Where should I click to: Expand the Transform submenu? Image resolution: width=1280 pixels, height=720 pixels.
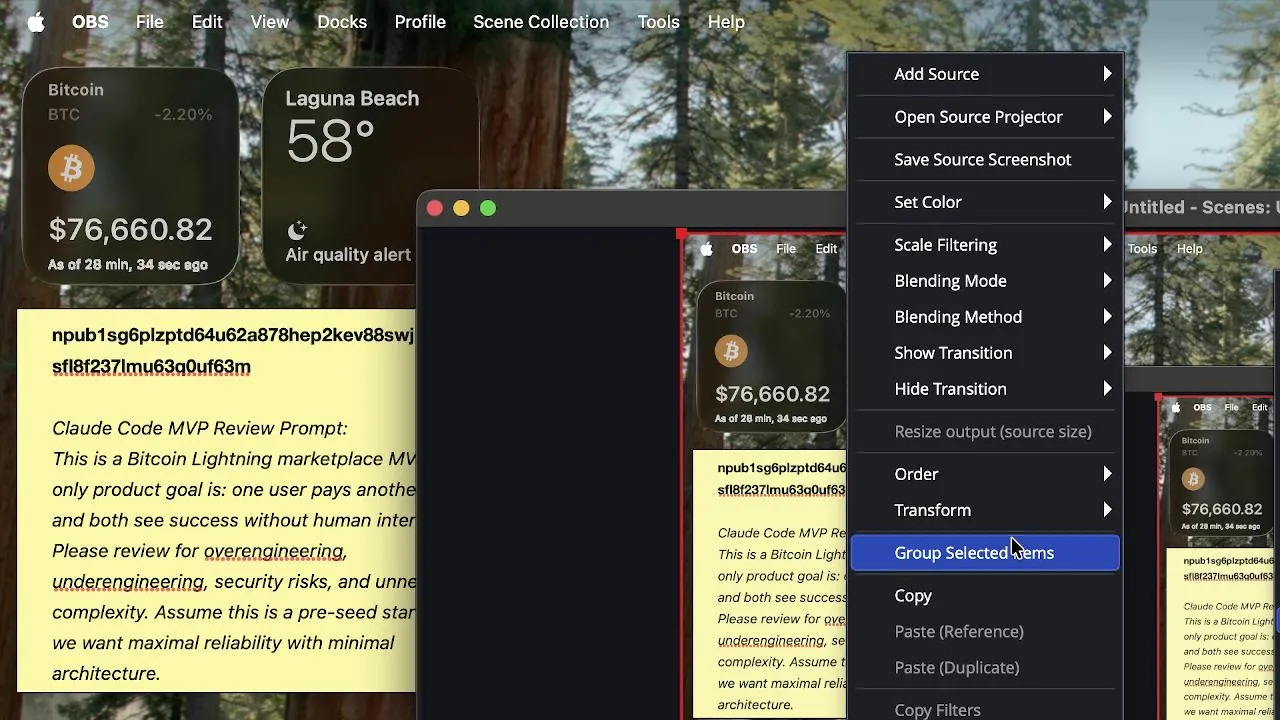tap(985, 510)
